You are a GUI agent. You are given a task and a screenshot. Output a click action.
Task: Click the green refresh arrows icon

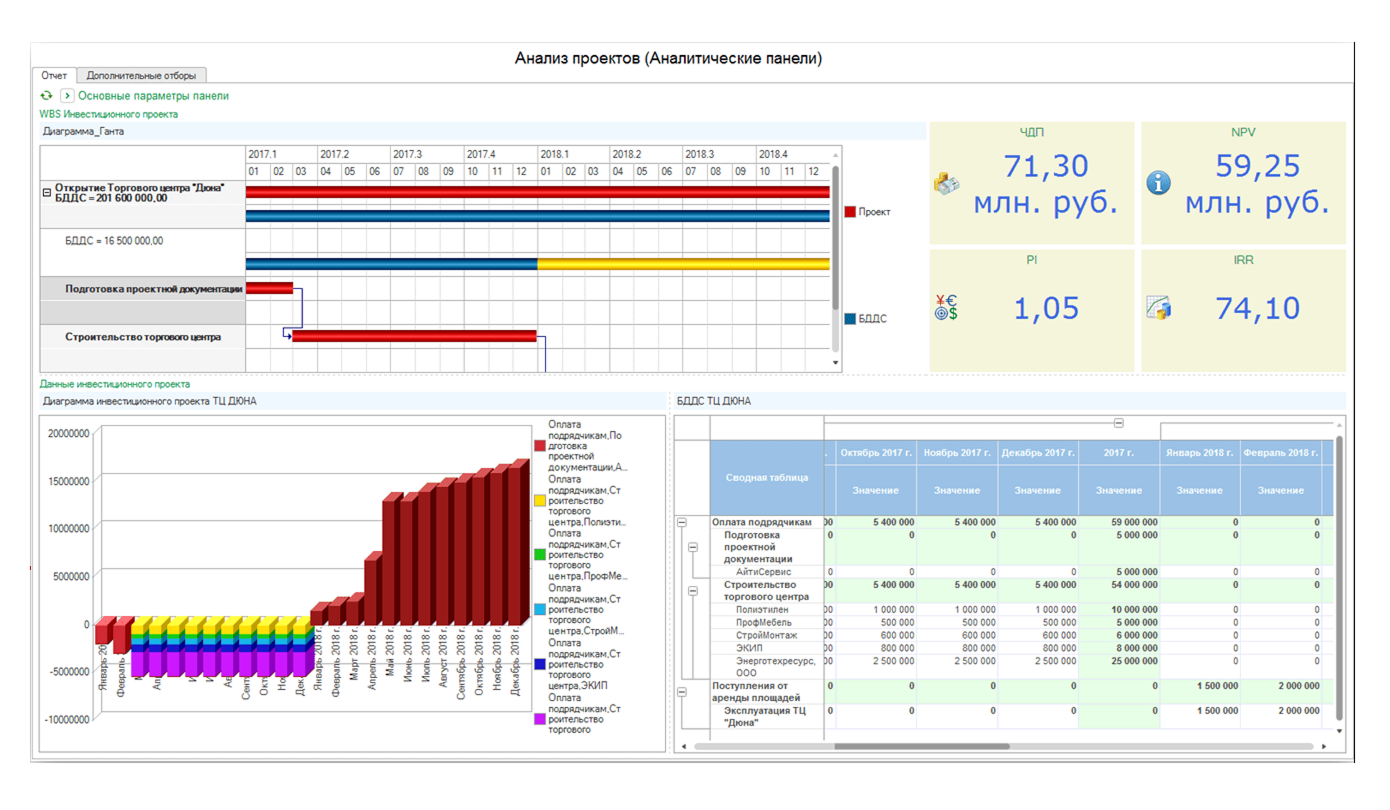46,96
